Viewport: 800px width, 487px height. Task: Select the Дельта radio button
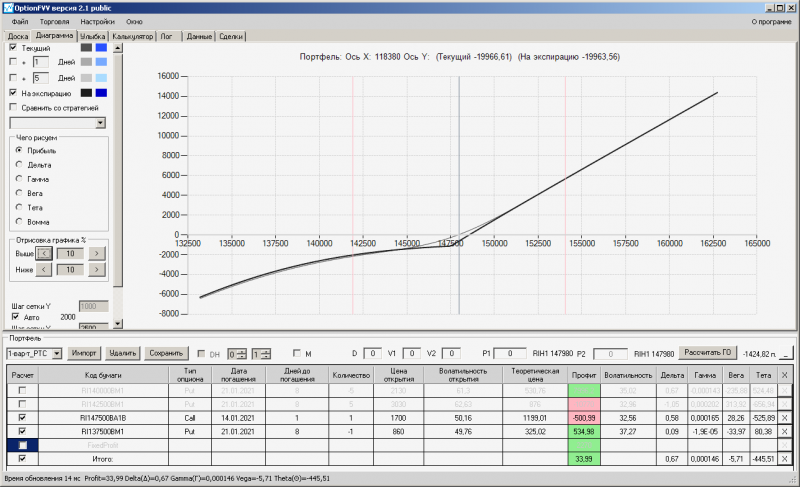pyautogui.click(x=19, y=164)
